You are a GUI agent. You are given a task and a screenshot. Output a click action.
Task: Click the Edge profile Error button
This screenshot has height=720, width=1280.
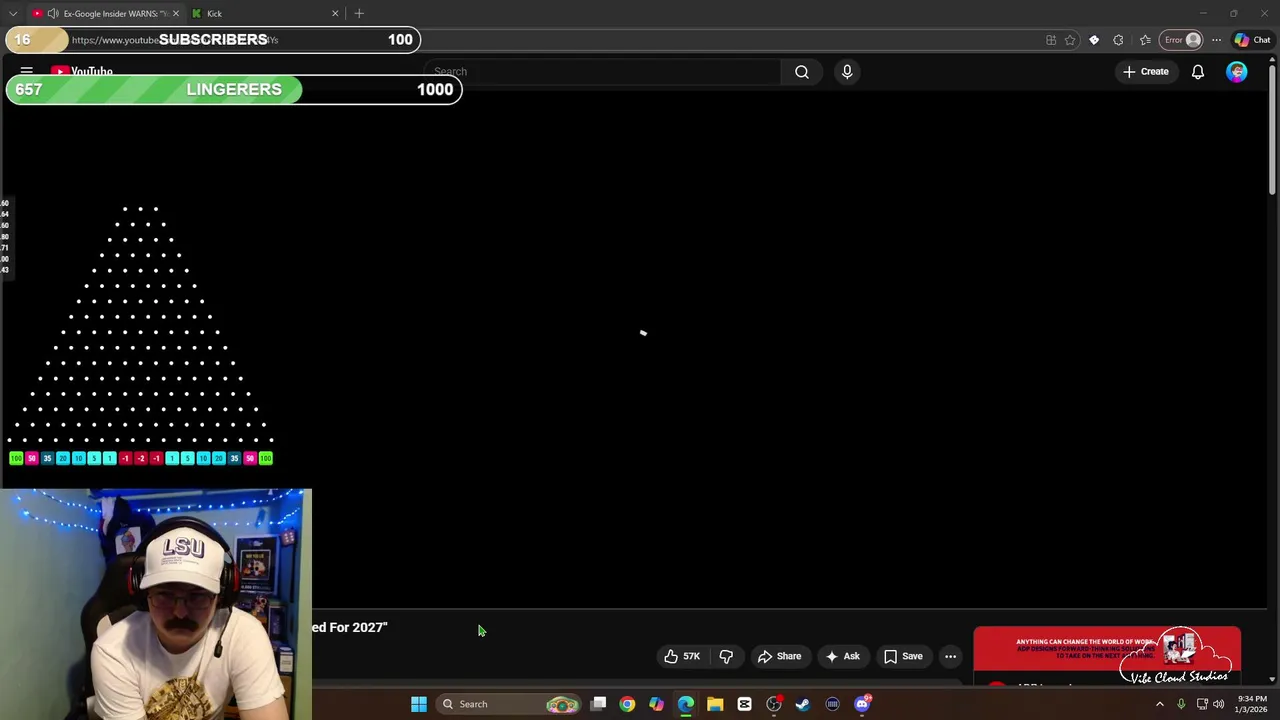pyautogui.click(x=1182, y=40)
